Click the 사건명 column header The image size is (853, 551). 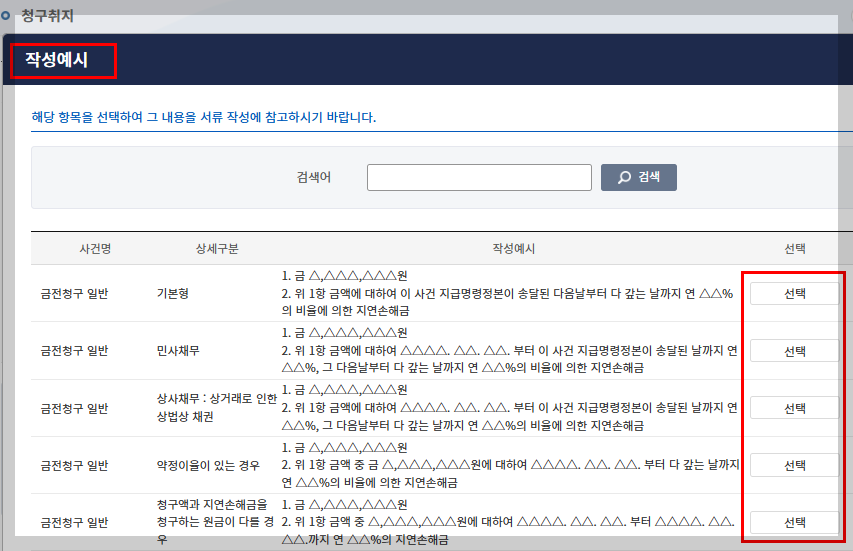point(95,249)
